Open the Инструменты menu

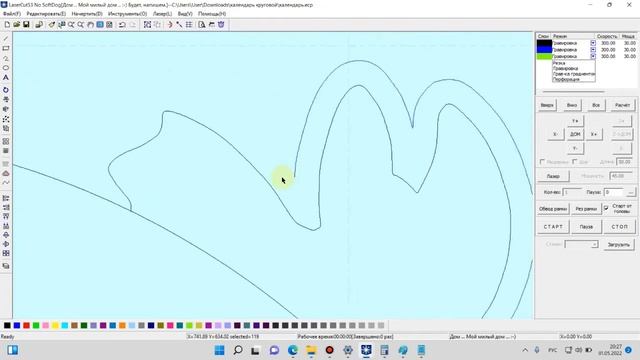click(127, 13)
